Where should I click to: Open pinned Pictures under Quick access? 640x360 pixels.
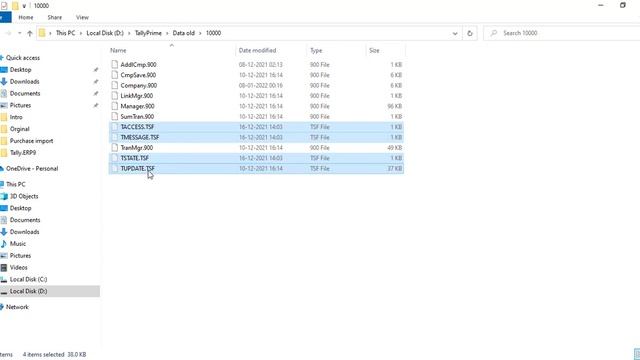click(x=20, y=105)
